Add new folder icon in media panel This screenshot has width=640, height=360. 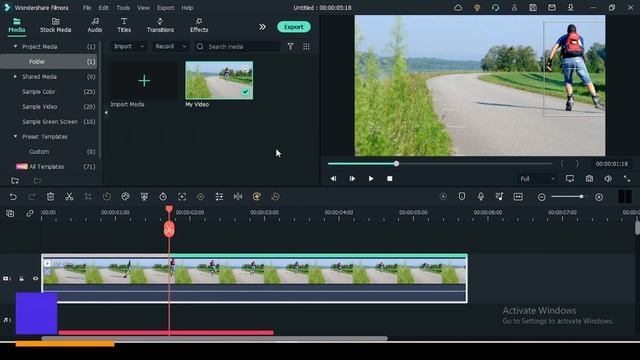pos(15,180)
